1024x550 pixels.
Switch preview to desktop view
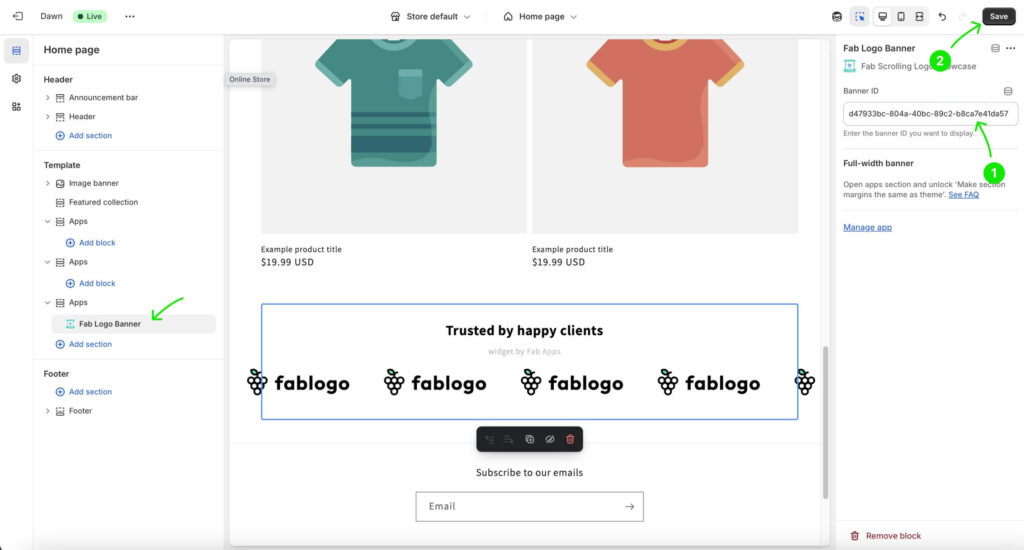882,16
